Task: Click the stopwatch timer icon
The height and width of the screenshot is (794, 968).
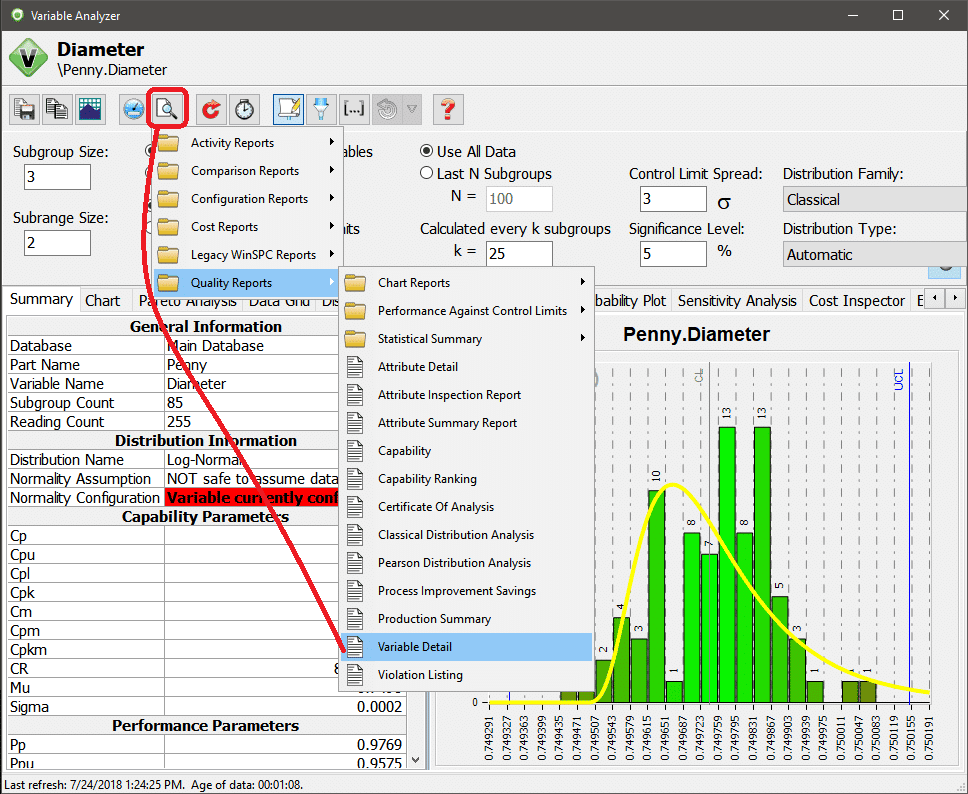Action: pyautogui.click(x=245, y=109)
